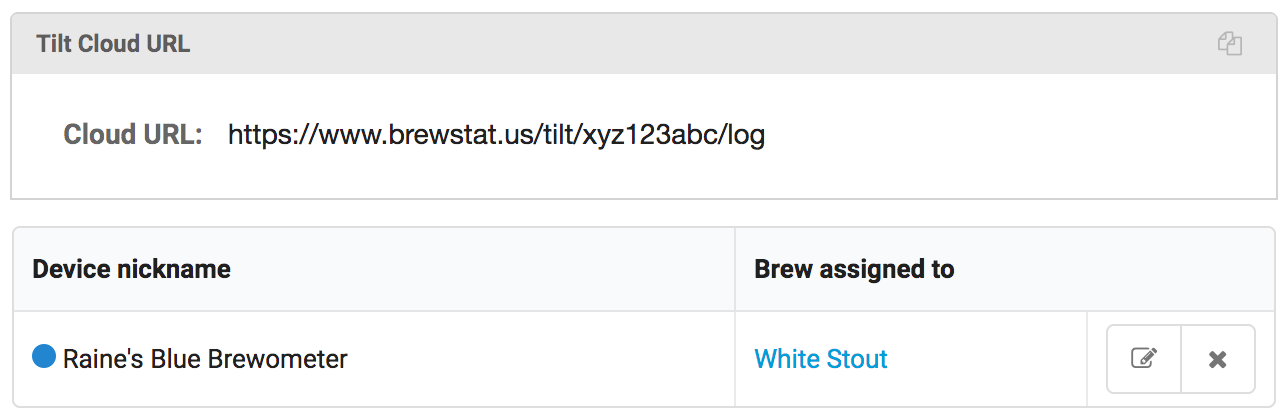1288x420 pixels.
Task: Open the White Stout brew link
Action: (821, 359)
